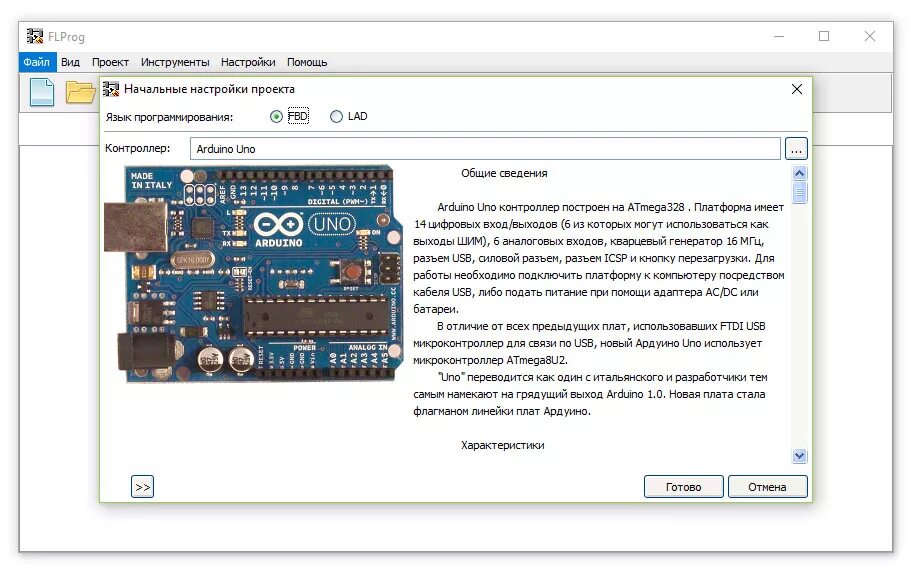
Task: Click the Arduino Uno board image
Action: point(253,274)
